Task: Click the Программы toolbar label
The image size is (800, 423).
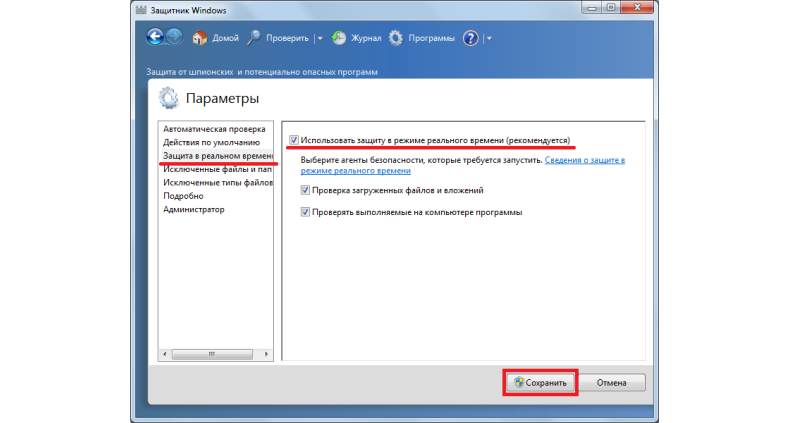Action: (x=432, y=38)
